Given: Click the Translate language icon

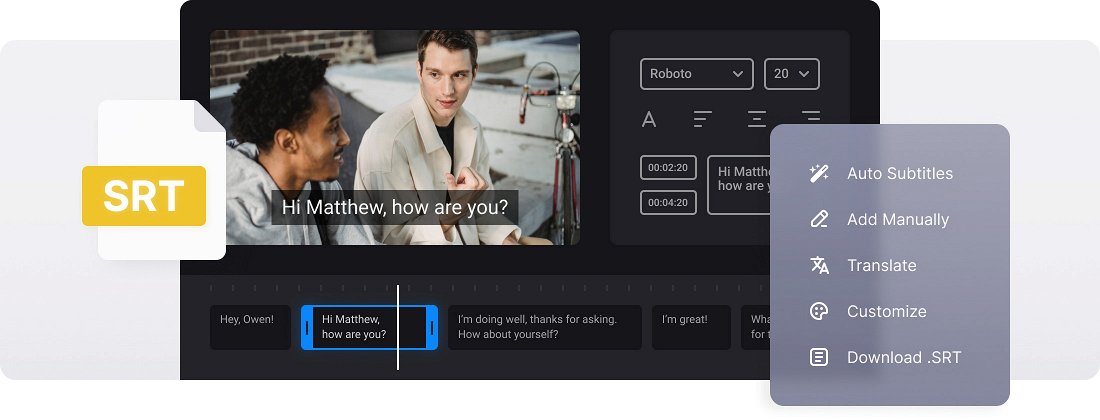Looking at the screenshot, I should pyautogui.click(x=819, y=265).
